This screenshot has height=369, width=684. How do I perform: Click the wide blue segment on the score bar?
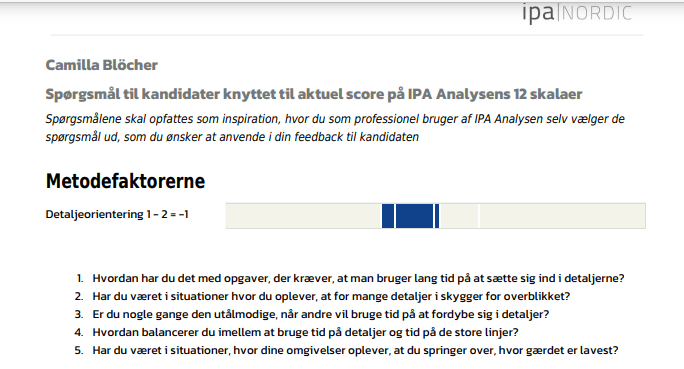click(414, 215)
